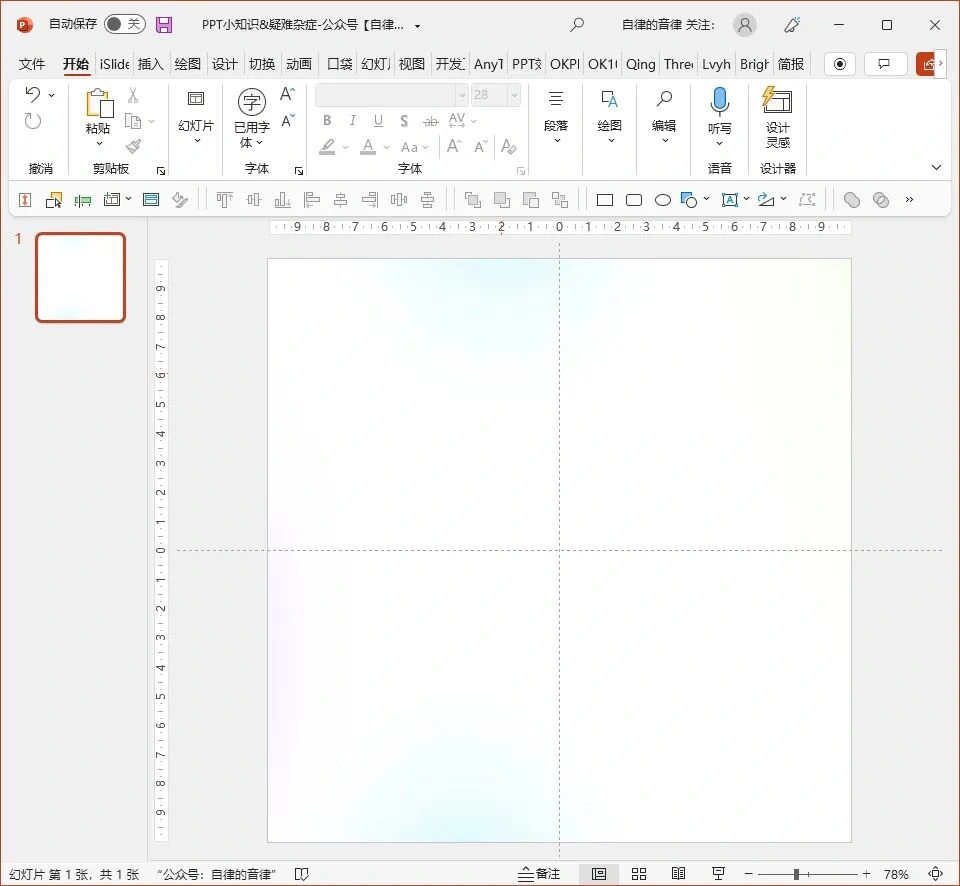The height and width of the screenshot is (886, 960).
Task: Open Designer ideas (设计灵感)
Action: (x=777, y=118)
